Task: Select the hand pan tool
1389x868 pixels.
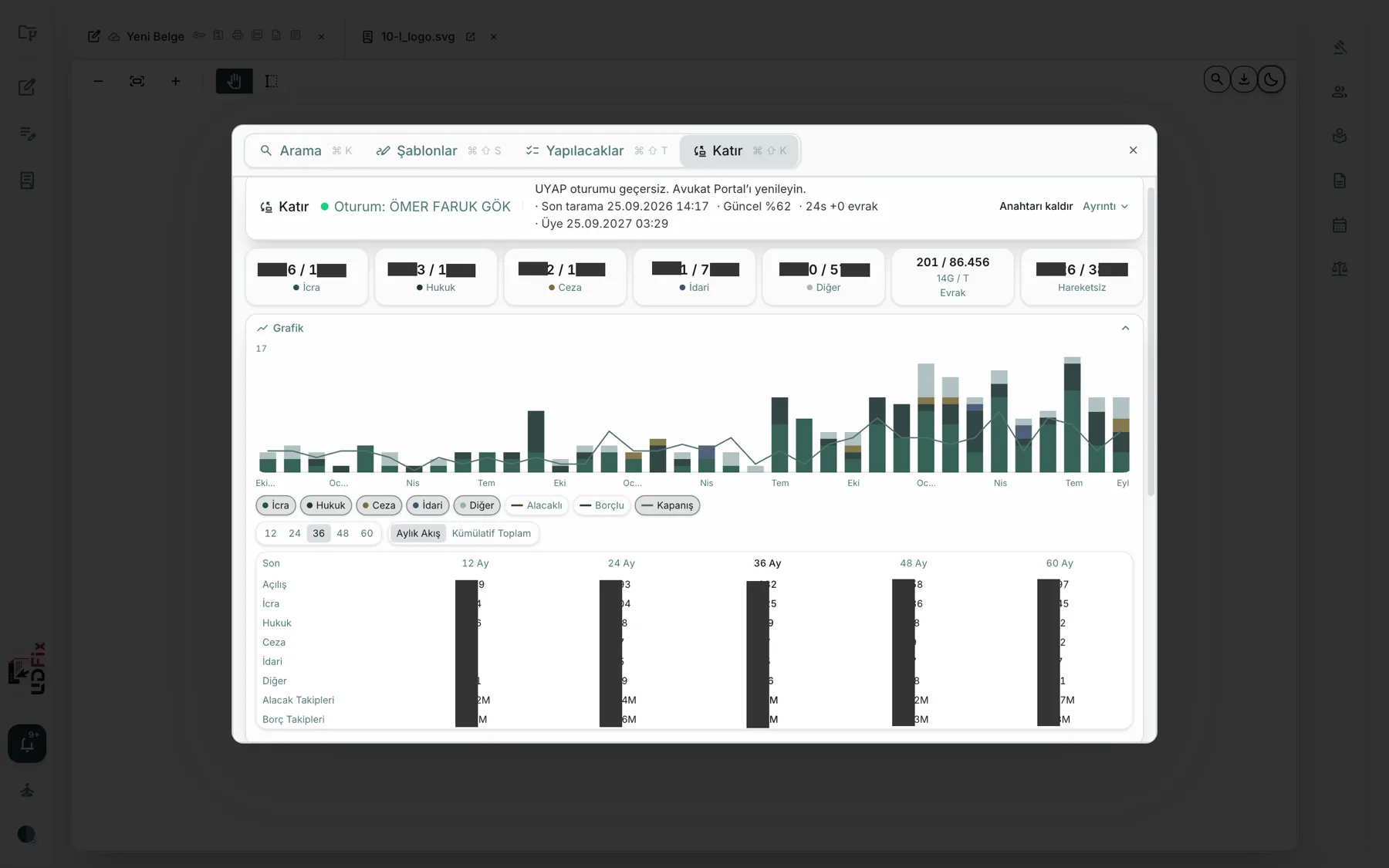Action: click(234, 81)
